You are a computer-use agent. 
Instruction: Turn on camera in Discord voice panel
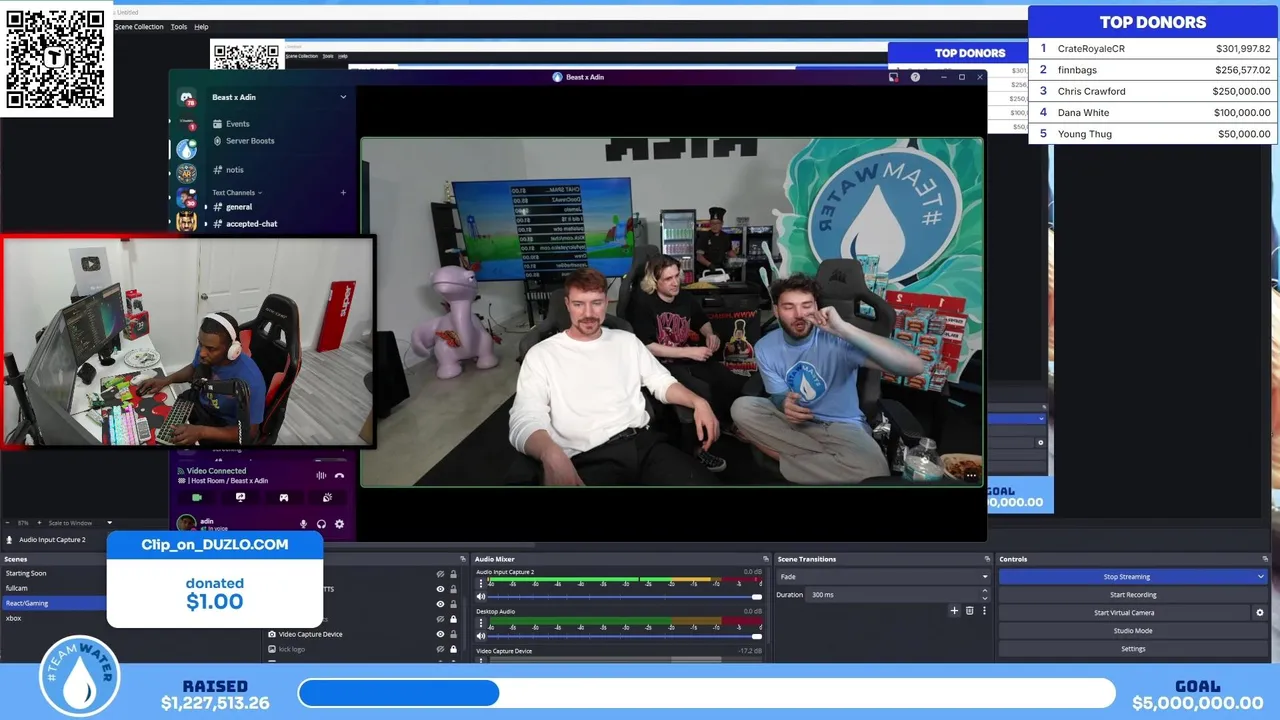pos(197,497)
